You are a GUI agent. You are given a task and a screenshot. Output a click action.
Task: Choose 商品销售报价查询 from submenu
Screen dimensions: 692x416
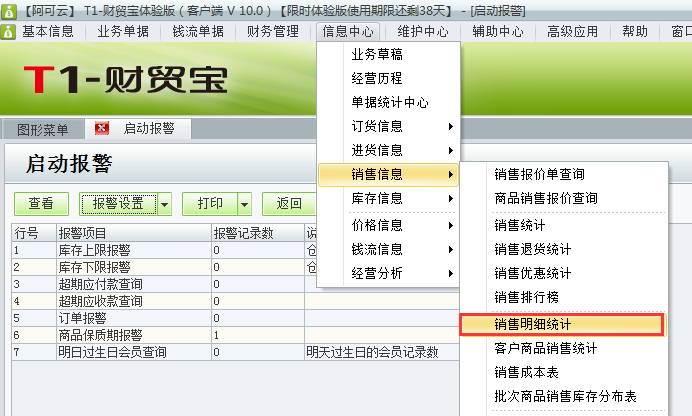tap(564, 198)
